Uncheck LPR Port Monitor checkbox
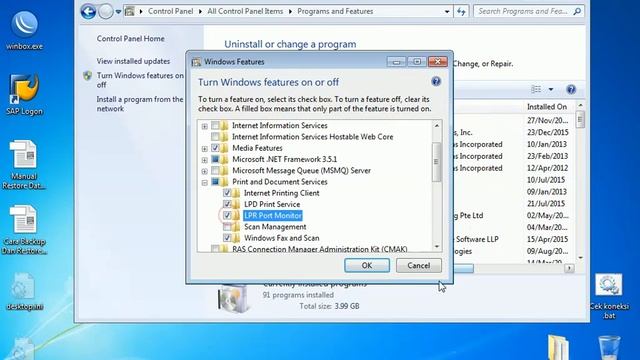The width and height of the screenshot is (640, 360). [227, 216]
